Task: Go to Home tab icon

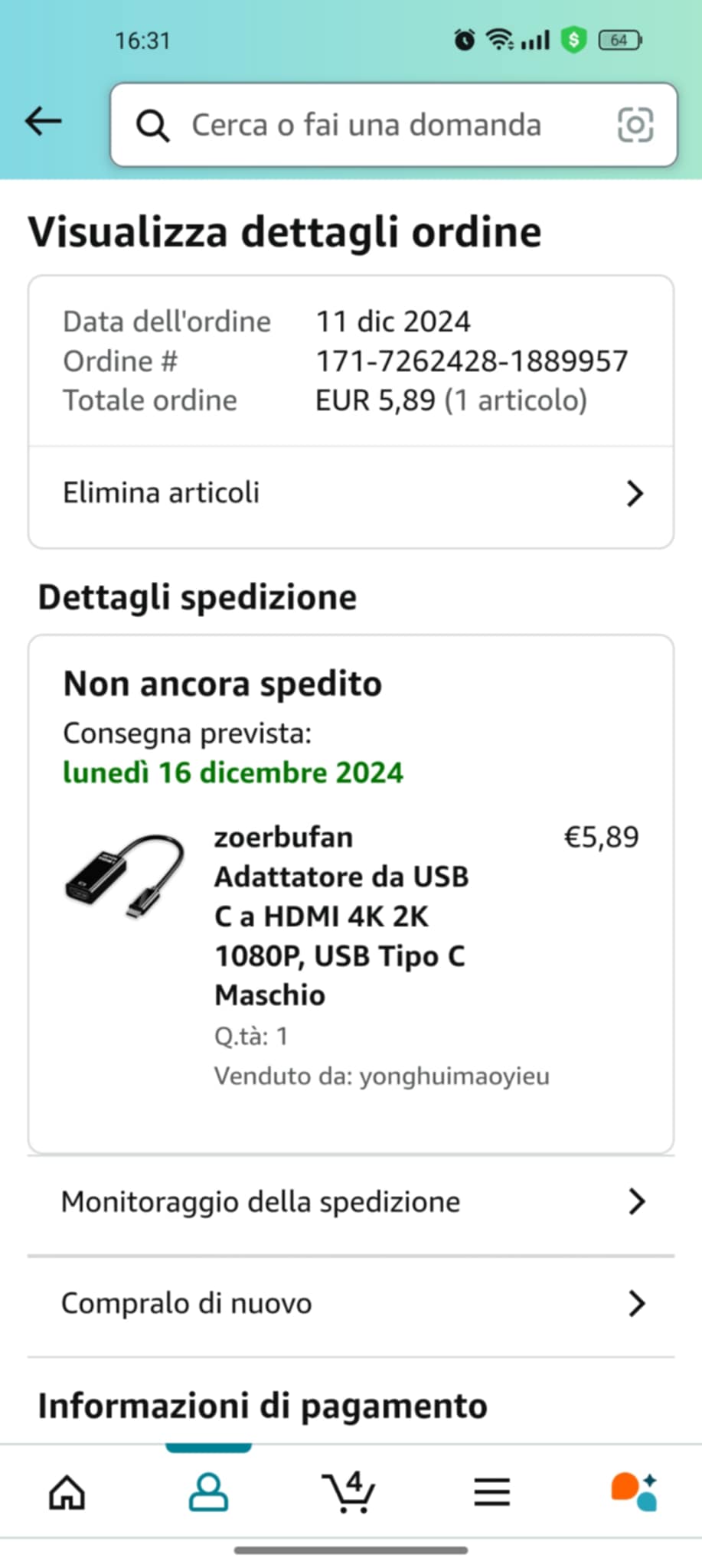Action: click(x=67, y=1492)
